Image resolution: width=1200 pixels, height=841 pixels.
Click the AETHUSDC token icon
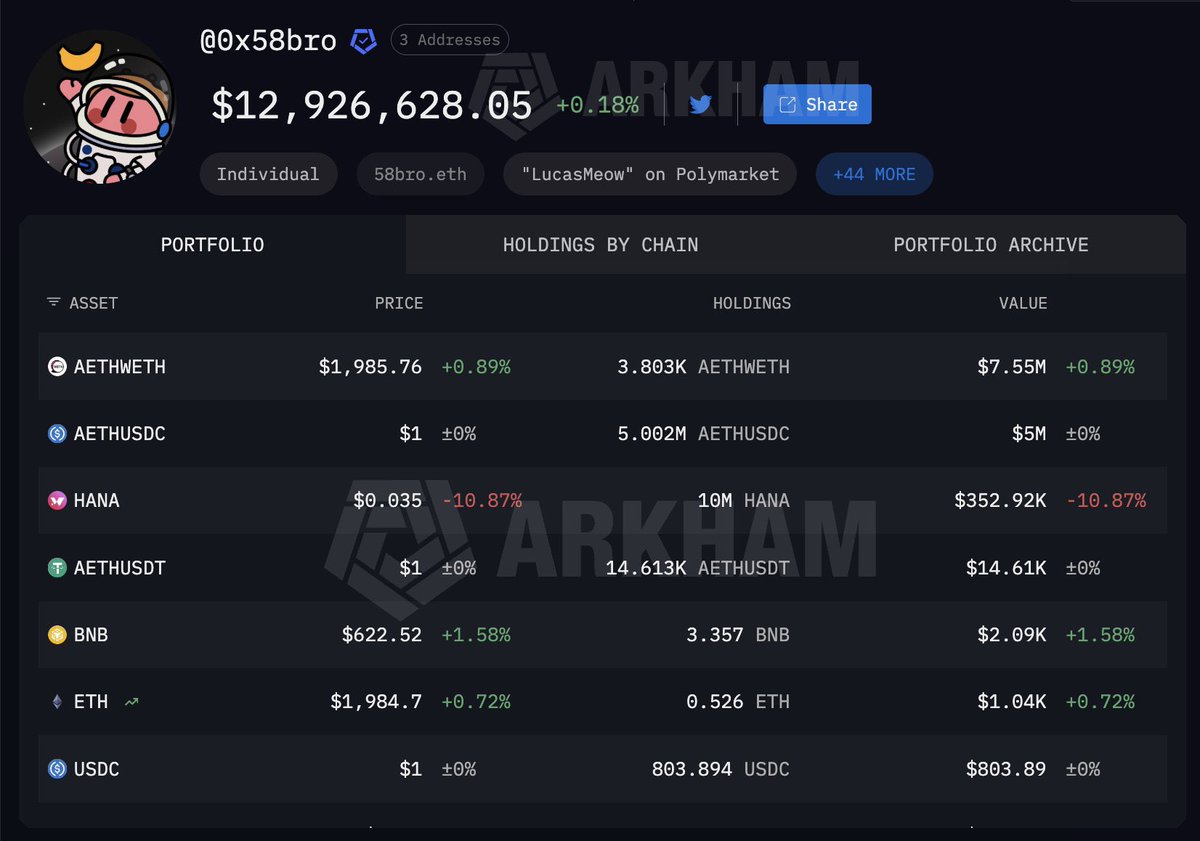57,434
